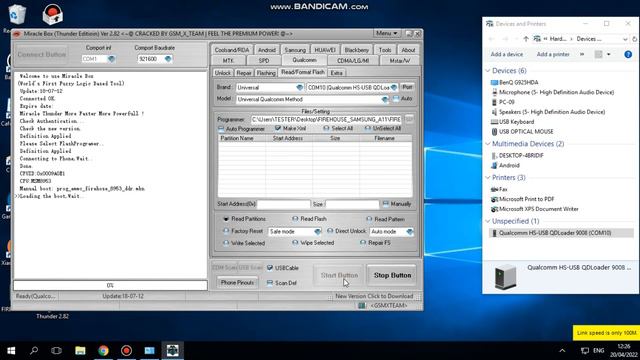The image size is (640, 360).
Task: Open the Comport inf COM1 dropdown
Action: (x=111, y=59)
